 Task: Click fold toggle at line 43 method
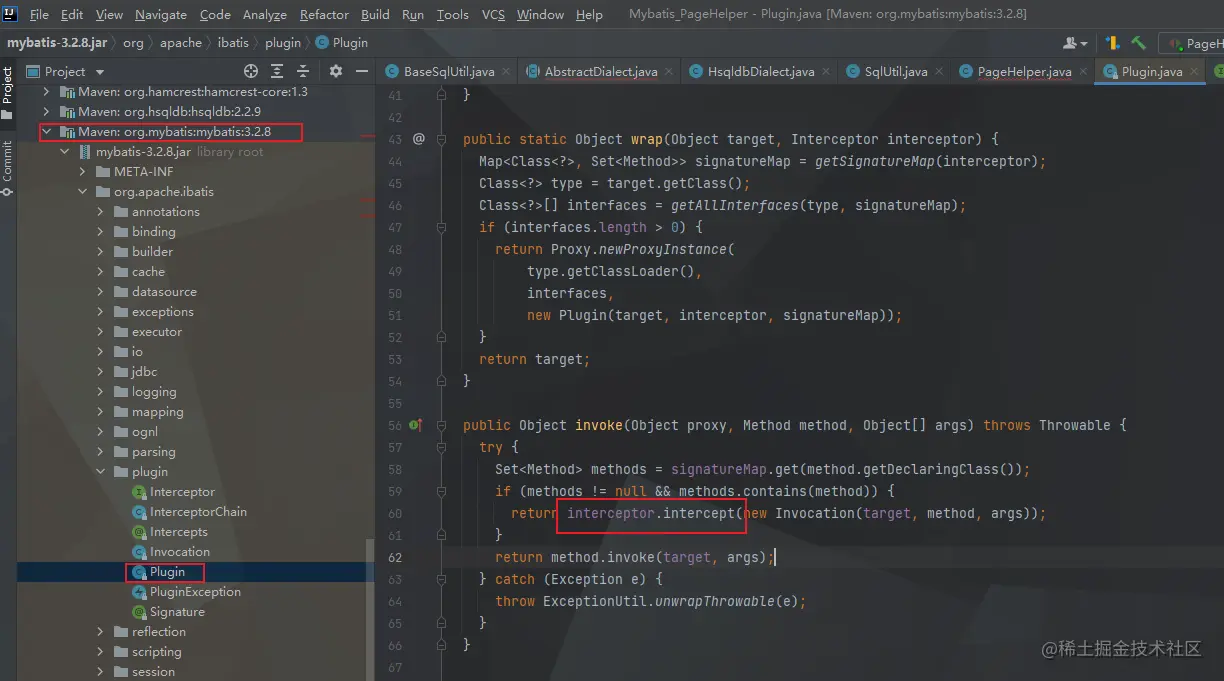pyautogui.click(x=440, y=139)
